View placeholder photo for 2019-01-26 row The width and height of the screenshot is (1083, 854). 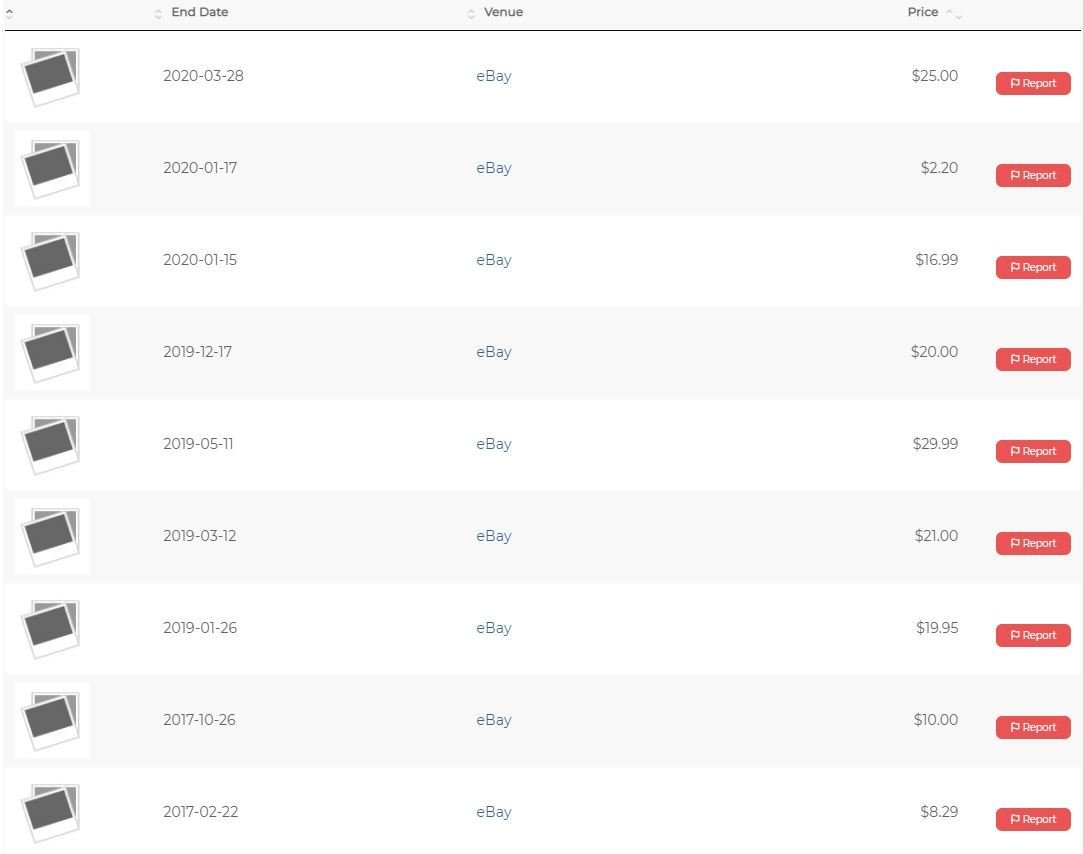(51, 628)
